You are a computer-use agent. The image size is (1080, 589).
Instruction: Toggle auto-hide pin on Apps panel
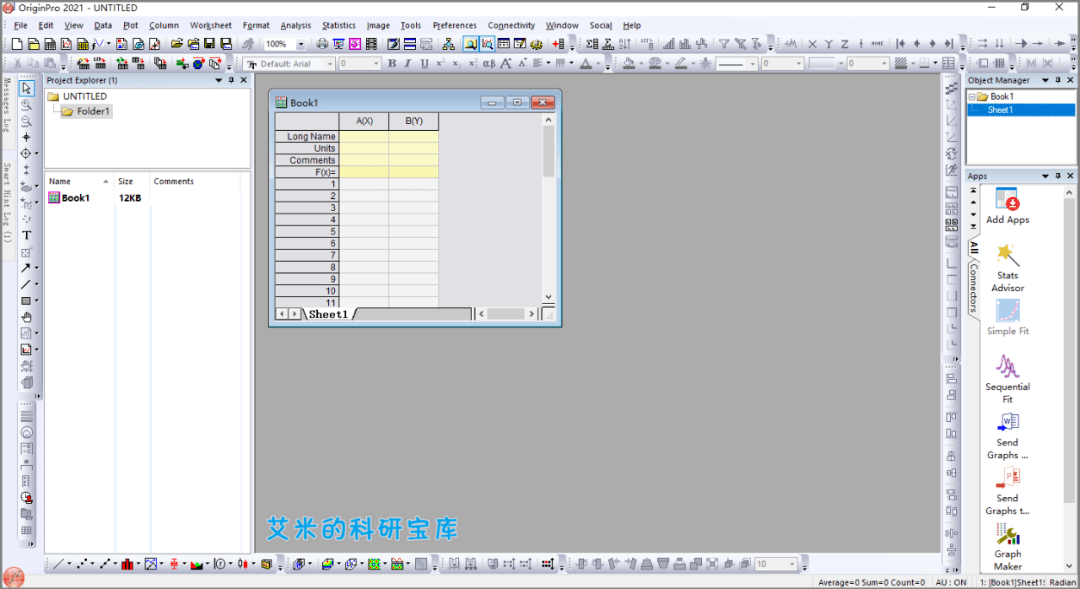(x=1058, y=176)
